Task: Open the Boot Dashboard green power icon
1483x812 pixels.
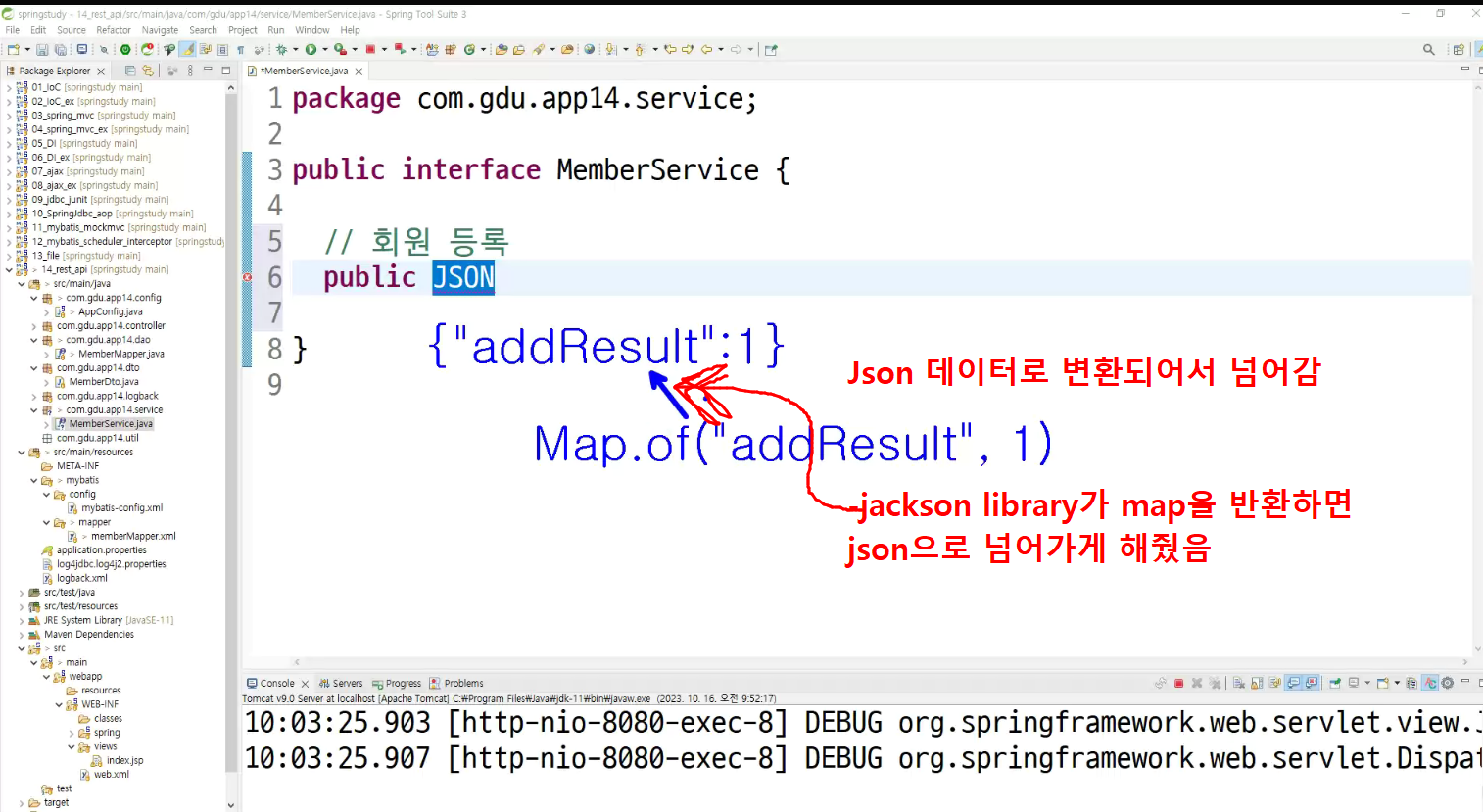Action: click(x=124, y=49)
